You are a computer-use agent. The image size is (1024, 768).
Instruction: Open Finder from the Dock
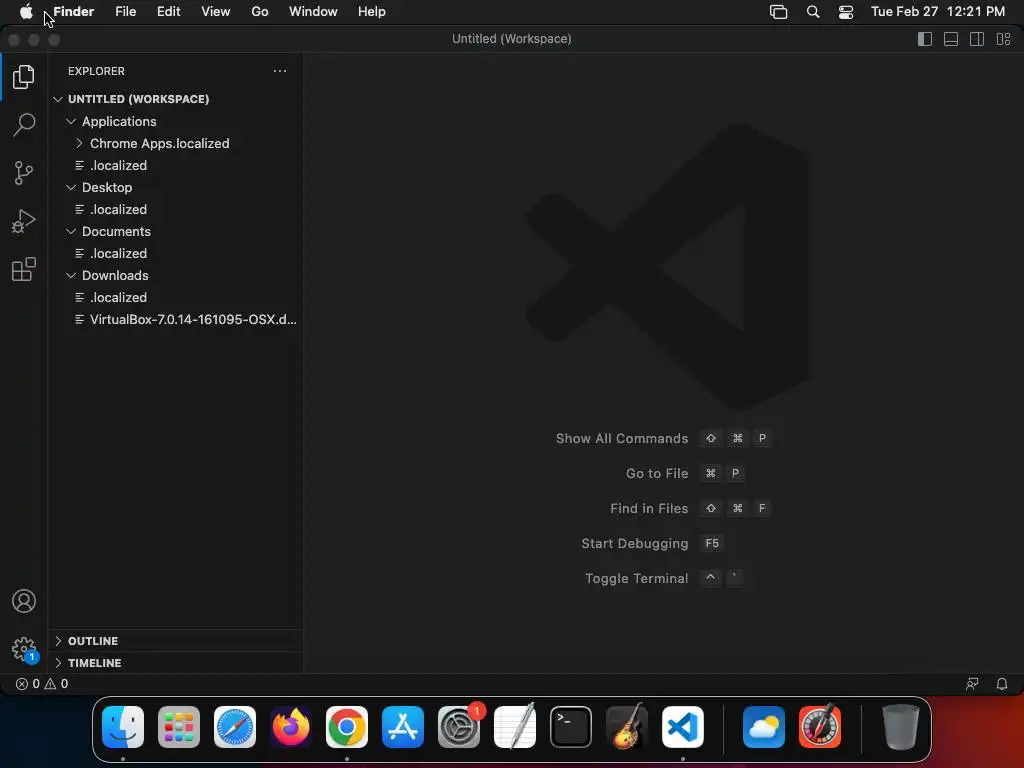click(123, 727)
